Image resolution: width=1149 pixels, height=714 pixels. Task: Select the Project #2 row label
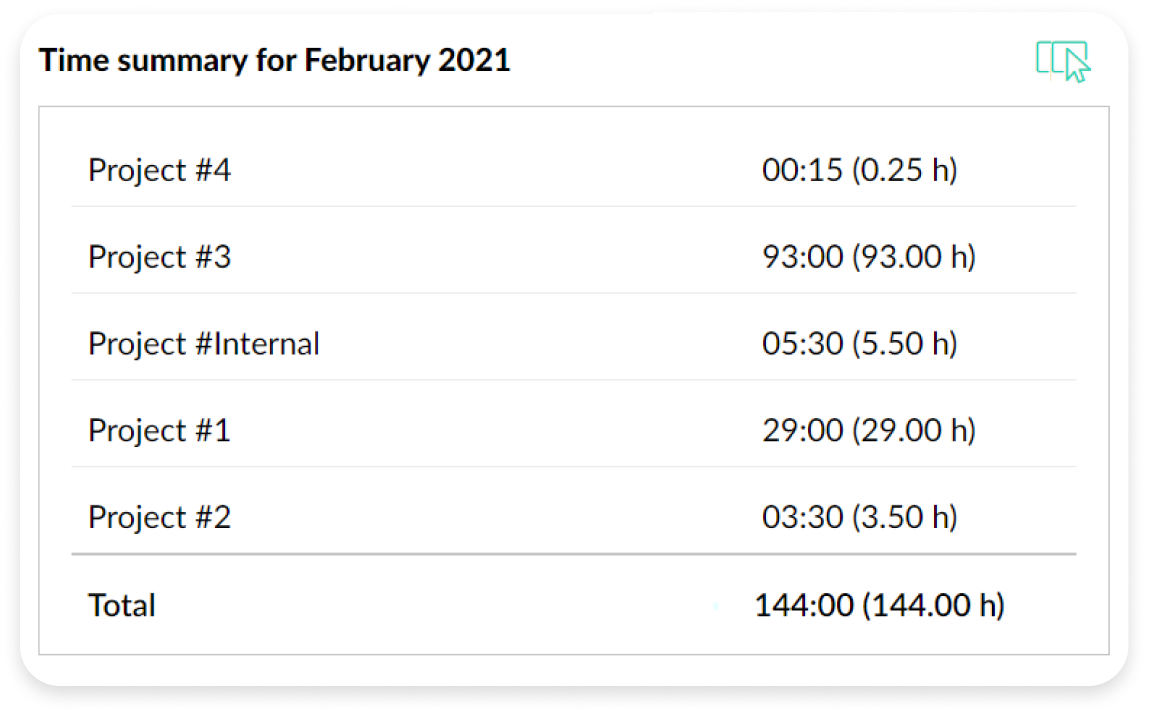click(x=159, y=517)
